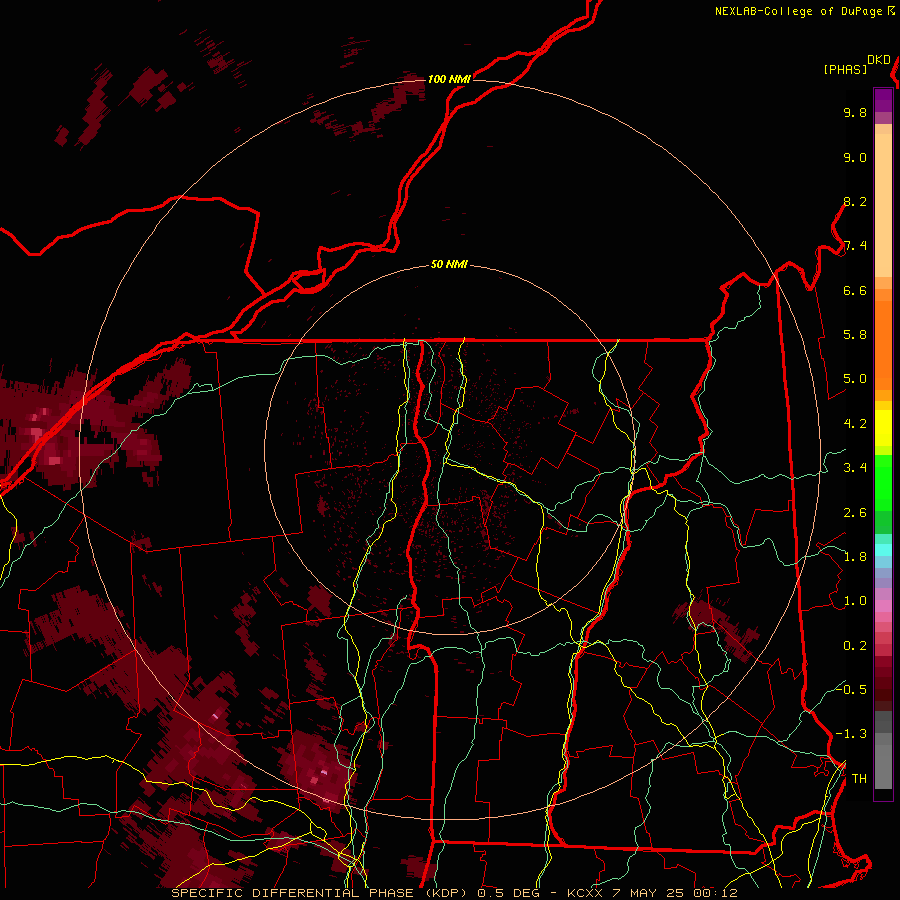Click the 9.0 value on the scale

click(855, 157)
